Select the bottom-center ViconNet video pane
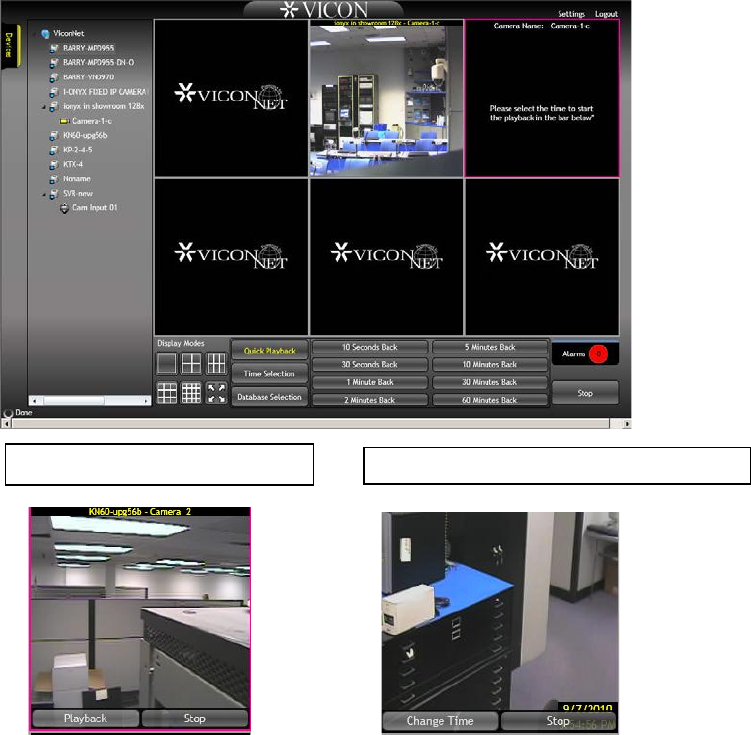This screenshot has width=751, height=735. tap(387, 257)
